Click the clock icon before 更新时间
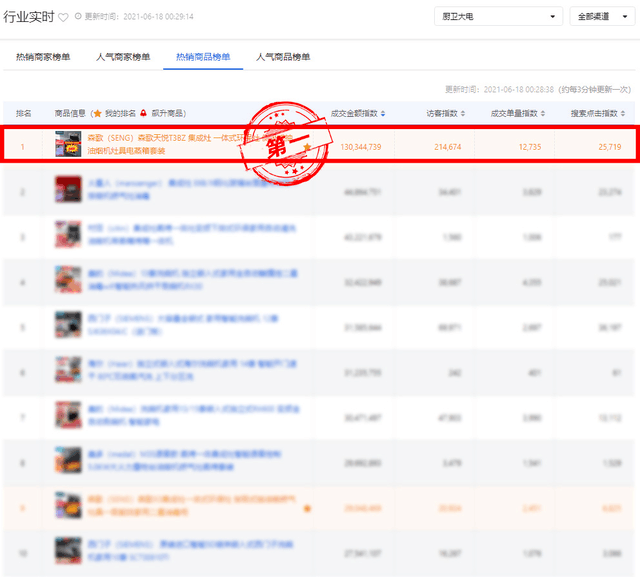This screenshot has width=640, height=577. [x=78, y=16]
